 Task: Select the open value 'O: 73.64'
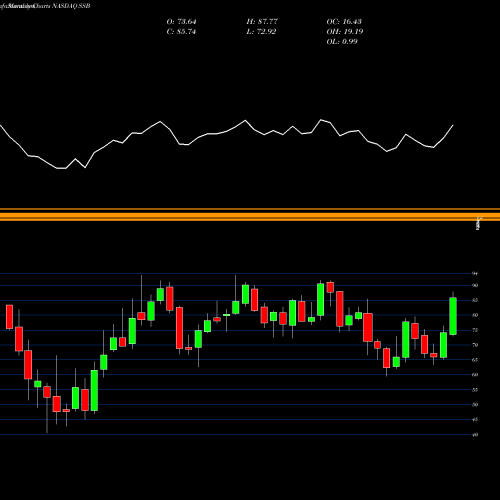(x=181, y=22)
